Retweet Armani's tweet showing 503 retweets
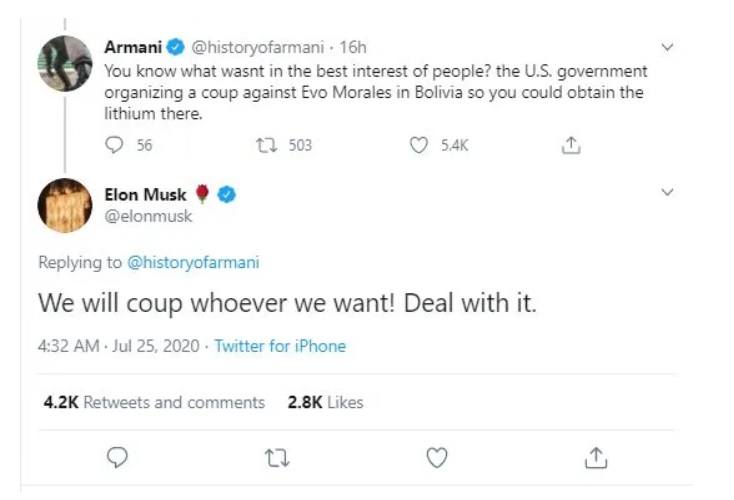The width and height of the screenshot is (734, 500). pyautogui.click(x=267, y=145)
